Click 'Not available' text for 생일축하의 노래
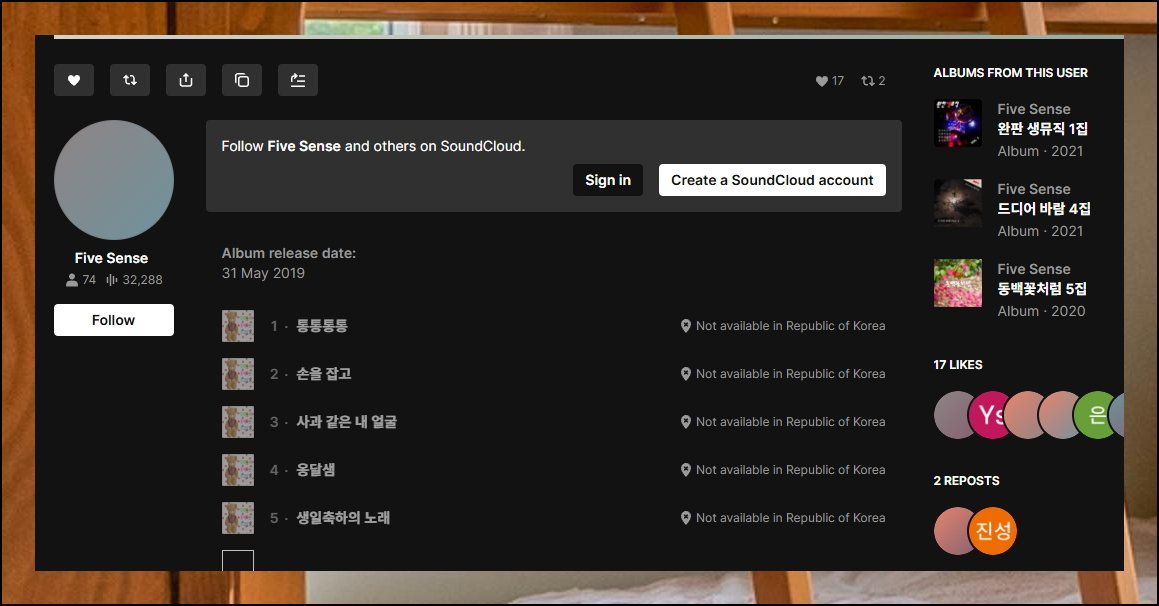The width and height of the screenshot is (1159, 606). (x=790, y=518)
